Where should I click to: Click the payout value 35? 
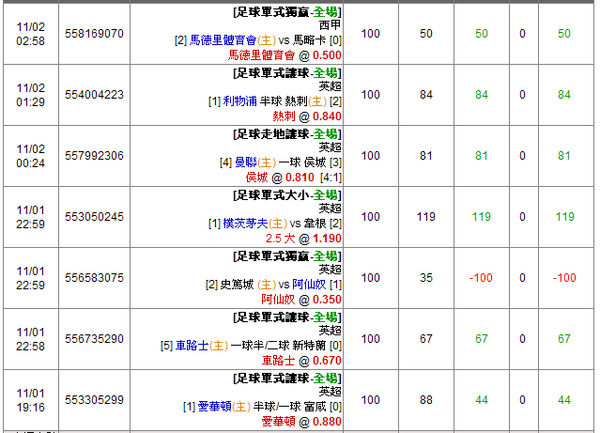click(426, 278)
